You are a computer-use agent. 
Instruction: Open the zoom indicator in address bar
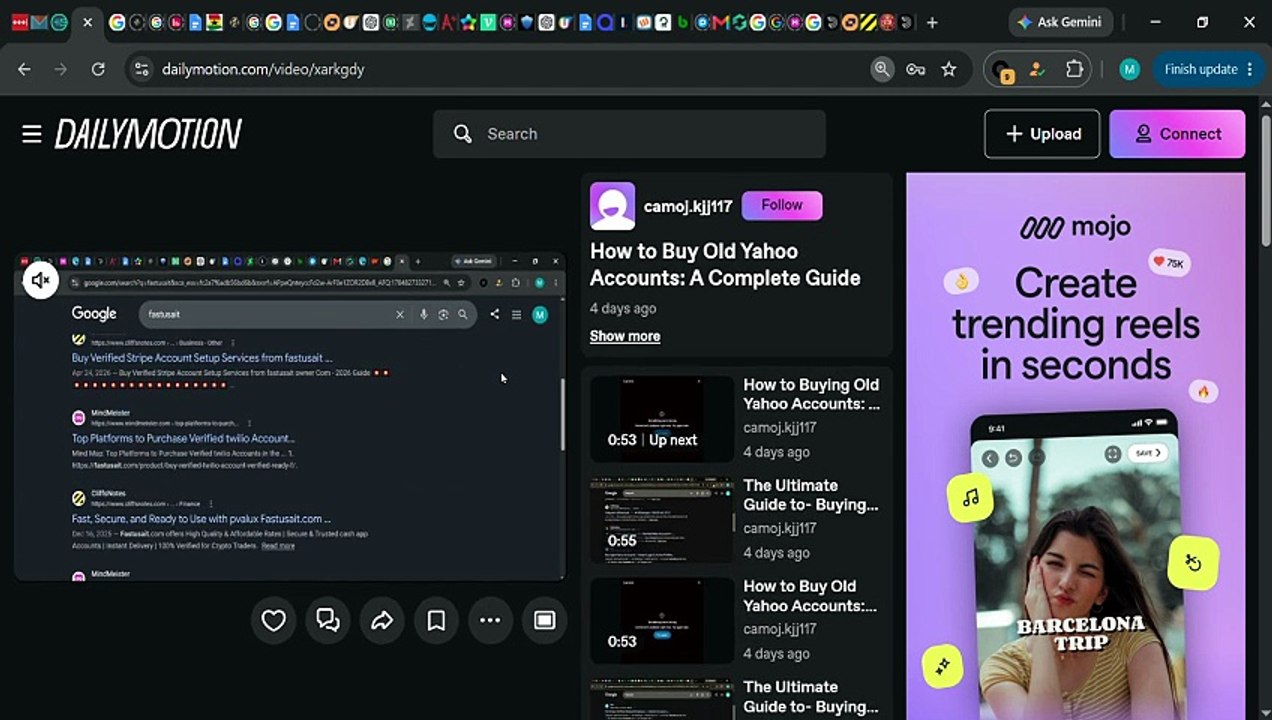pyautogui.click(x=882, y=69)
